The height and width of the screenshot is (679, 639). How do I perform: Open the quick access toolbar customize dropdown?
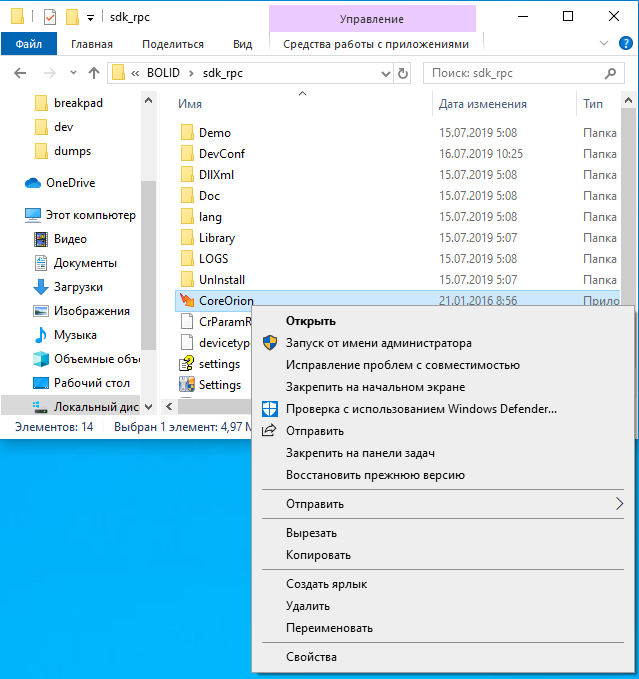pyautogui.click(x=90, y=18)
